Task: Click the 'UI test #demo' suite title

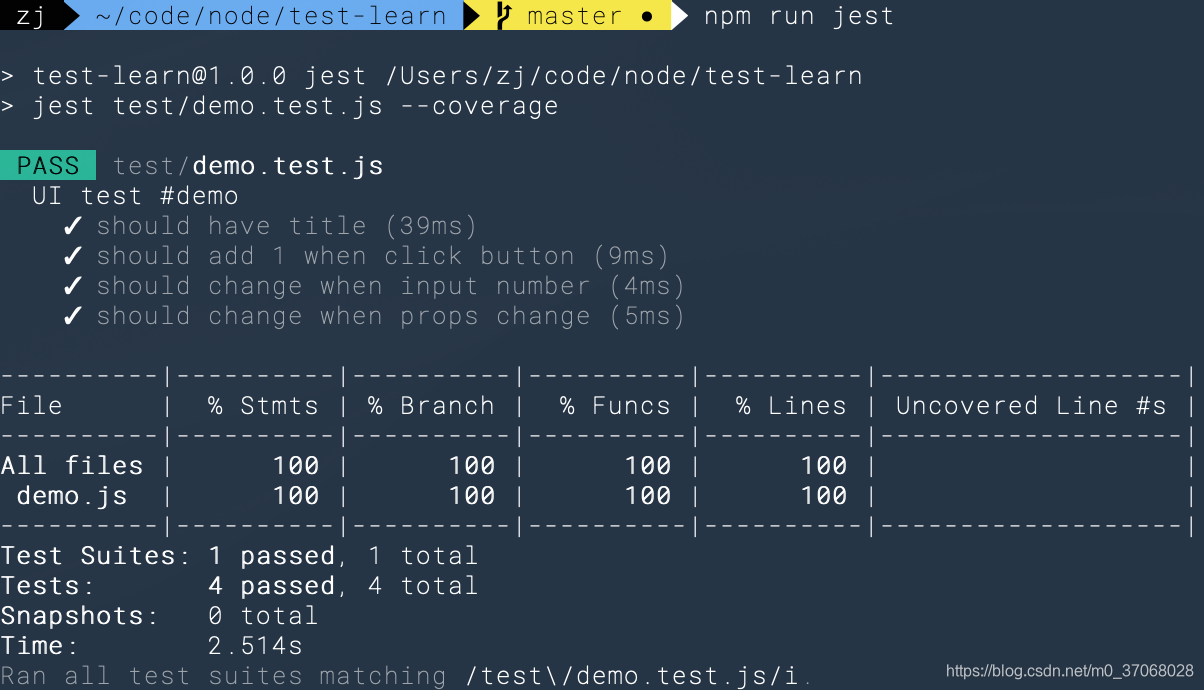Action: pyautogui.click(x=135, y=196)
